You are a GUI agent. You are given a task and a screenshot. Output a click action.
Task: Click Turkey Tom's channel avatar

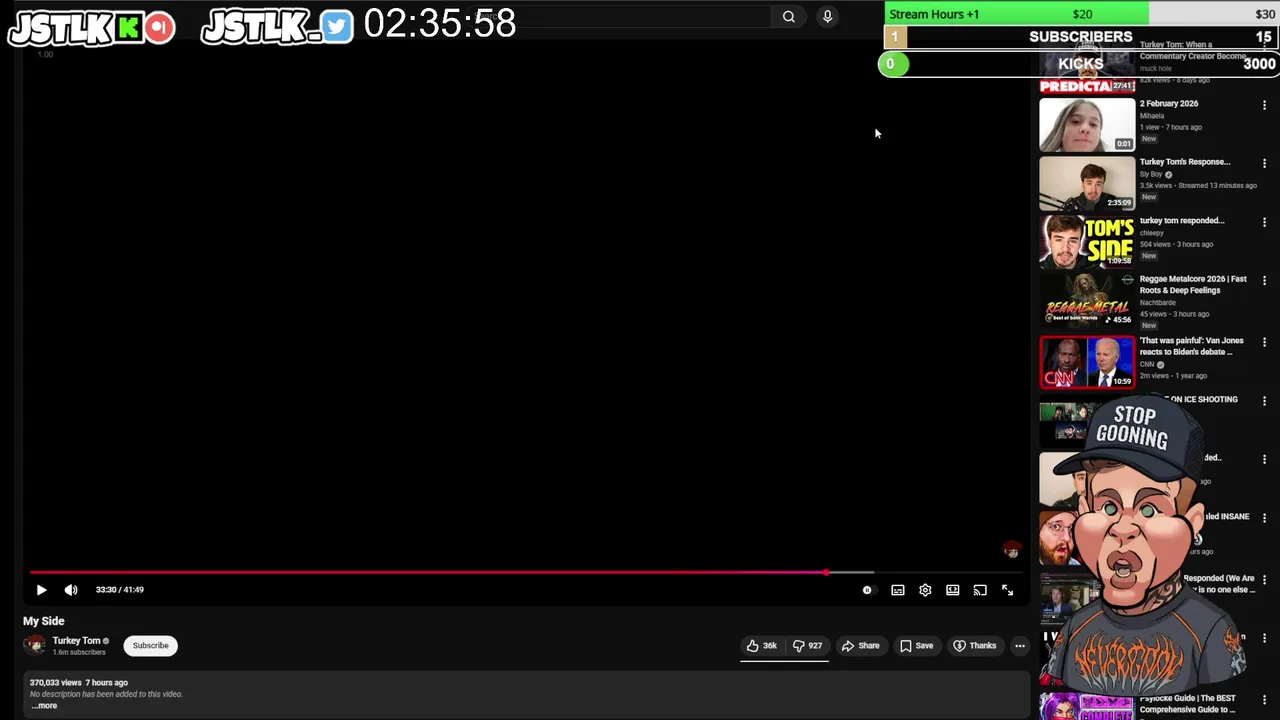click(x=35, y=646)
